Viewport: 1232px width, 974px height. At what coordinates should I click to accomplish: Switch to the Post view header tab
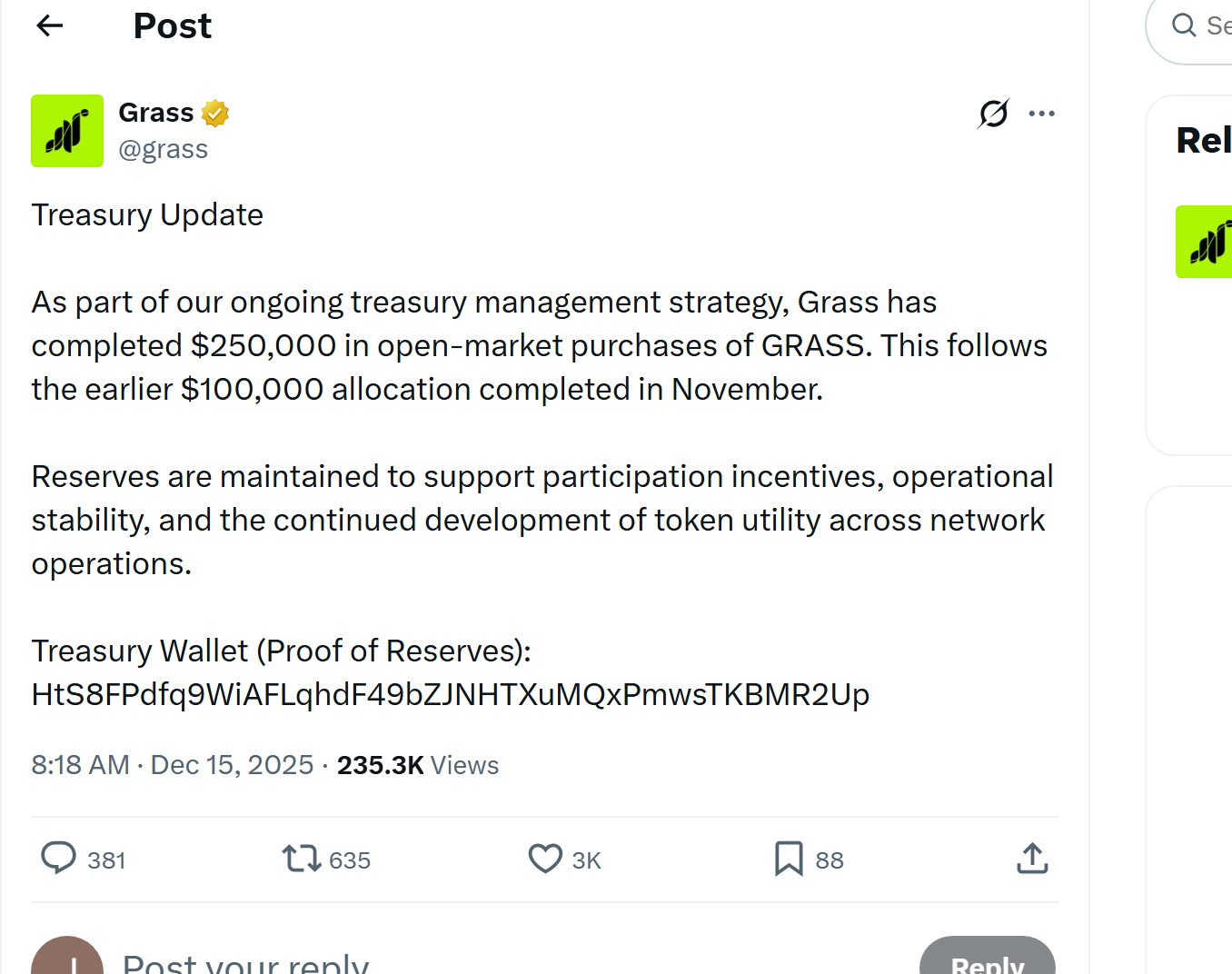click(x=172, y=25)
